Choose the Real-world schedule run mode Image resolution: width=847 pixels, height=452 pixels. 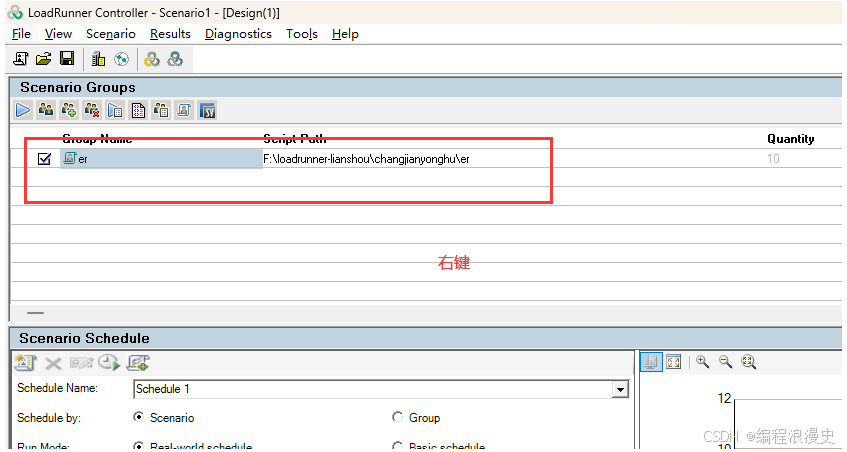(x=139, y=447)
